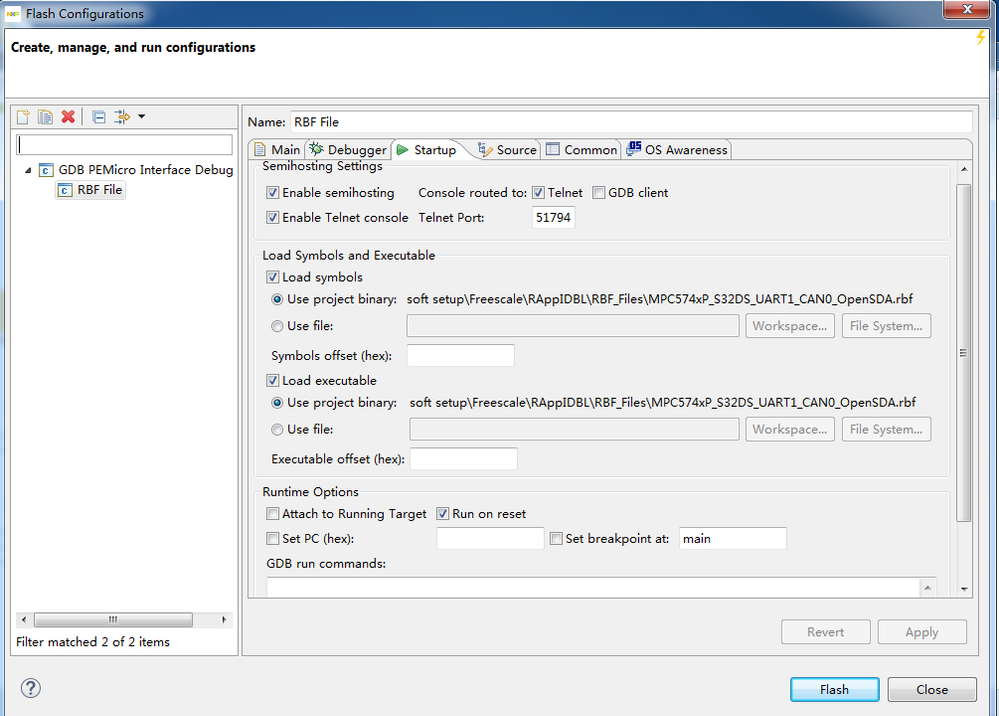The width and height of the screenshot is (999, 716).
Task: Open the filter dropdown arrow menu
Action: pyautogui.click(x=141, y=117)
